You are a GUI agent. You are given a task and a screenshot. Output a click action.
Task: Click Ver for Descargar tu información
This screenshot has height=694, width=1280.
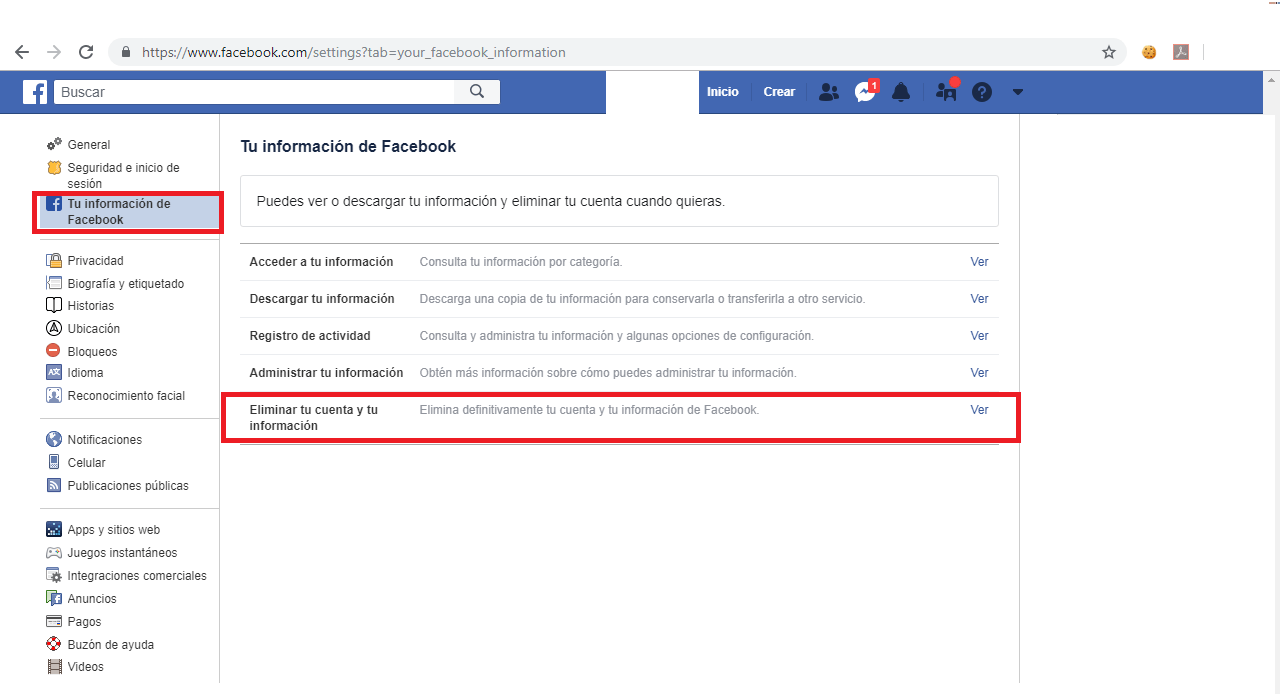pos(979,299)
